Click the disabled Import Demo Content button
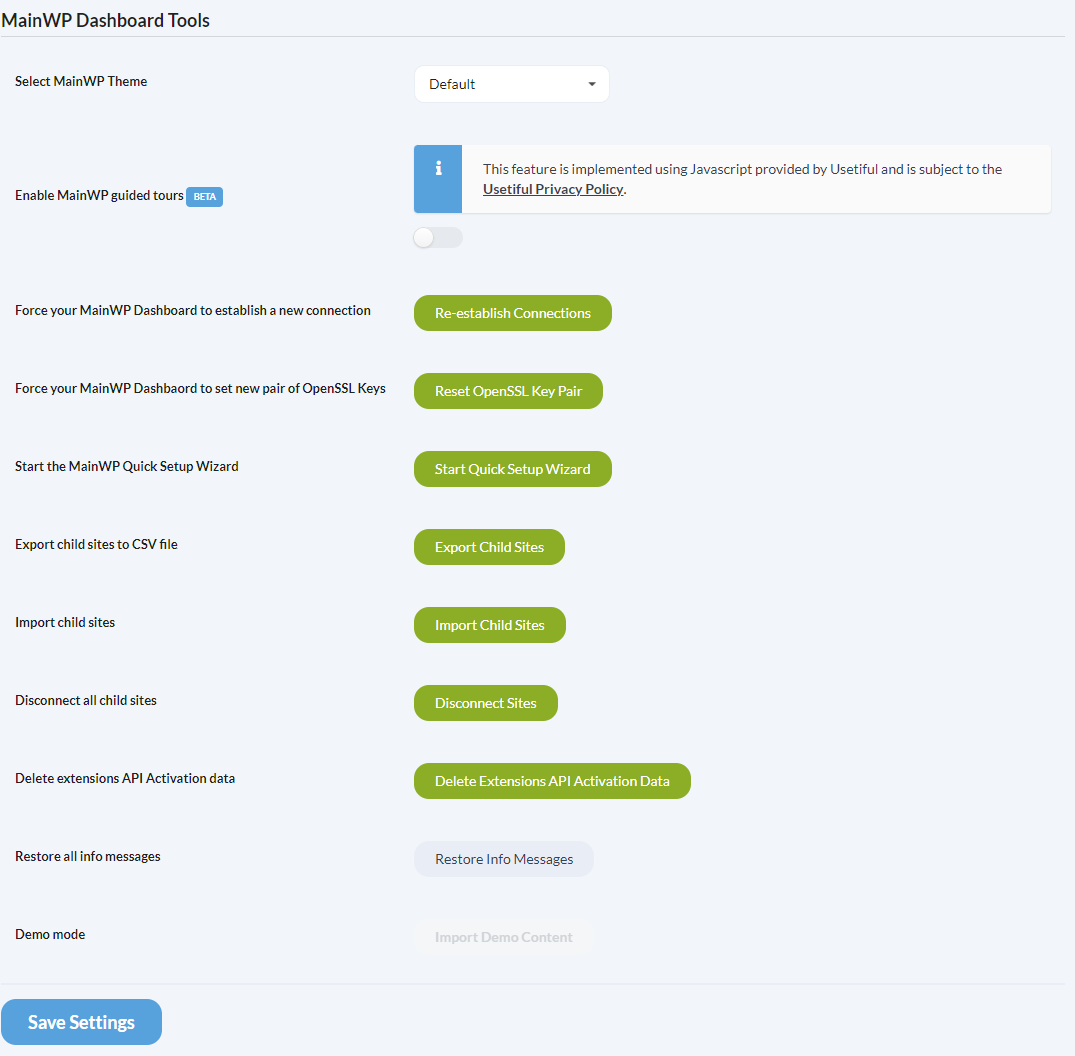Screen dimensions: 1075x1056 503,937
